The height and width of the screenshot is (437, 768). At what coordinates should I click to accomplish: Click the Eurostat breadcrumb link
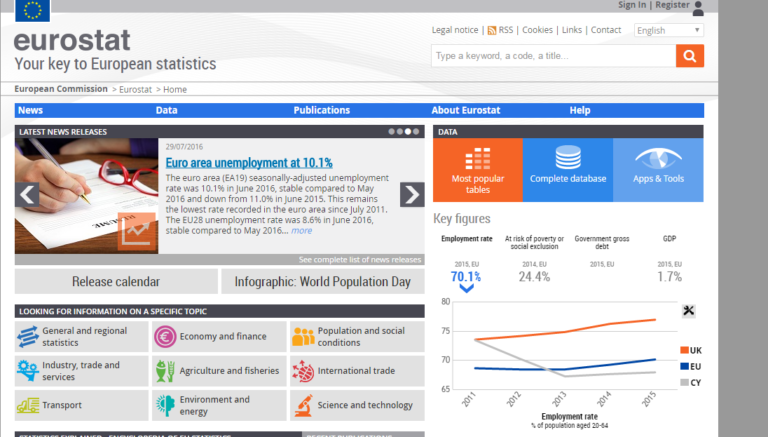tap(136, 90)
